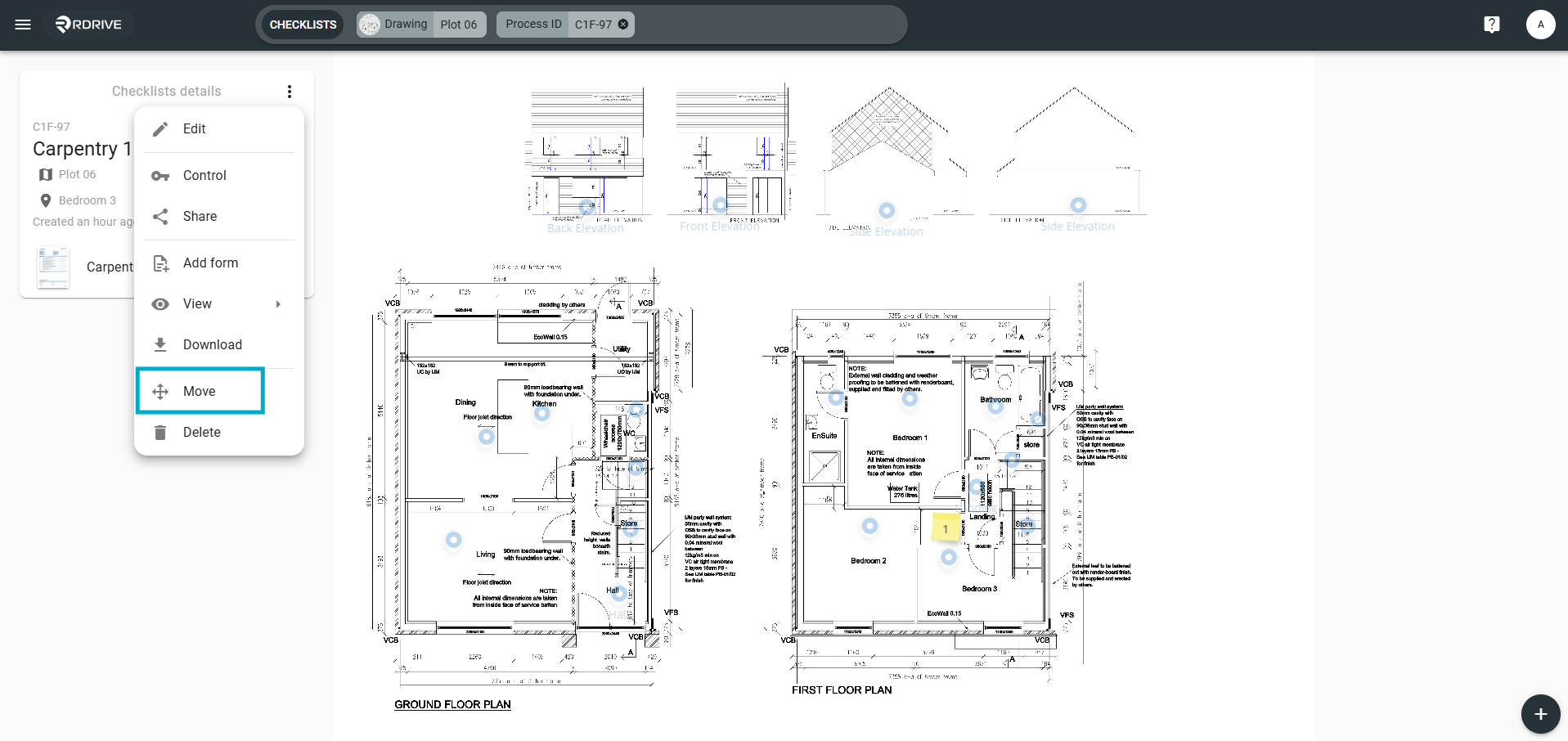Select the Move option
This screenshot has height=741, width=1568.
200,391
